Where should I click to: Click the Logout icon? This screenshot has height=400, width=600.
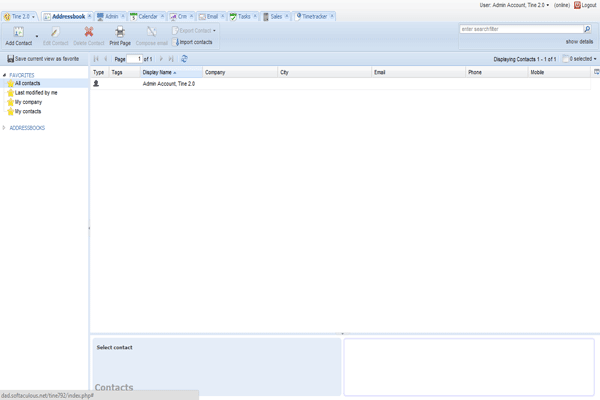(x=577, y=5)
